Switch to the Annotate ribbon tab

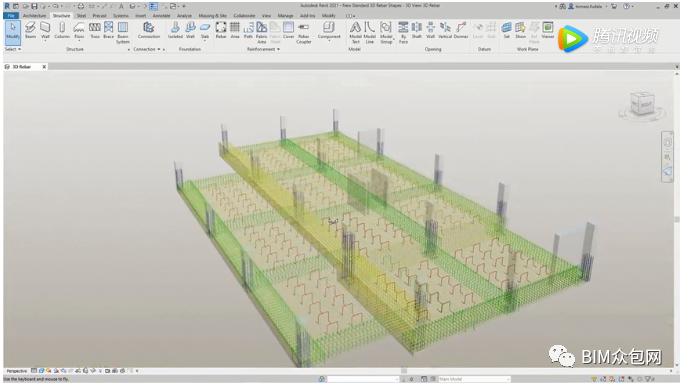[161, 16]
